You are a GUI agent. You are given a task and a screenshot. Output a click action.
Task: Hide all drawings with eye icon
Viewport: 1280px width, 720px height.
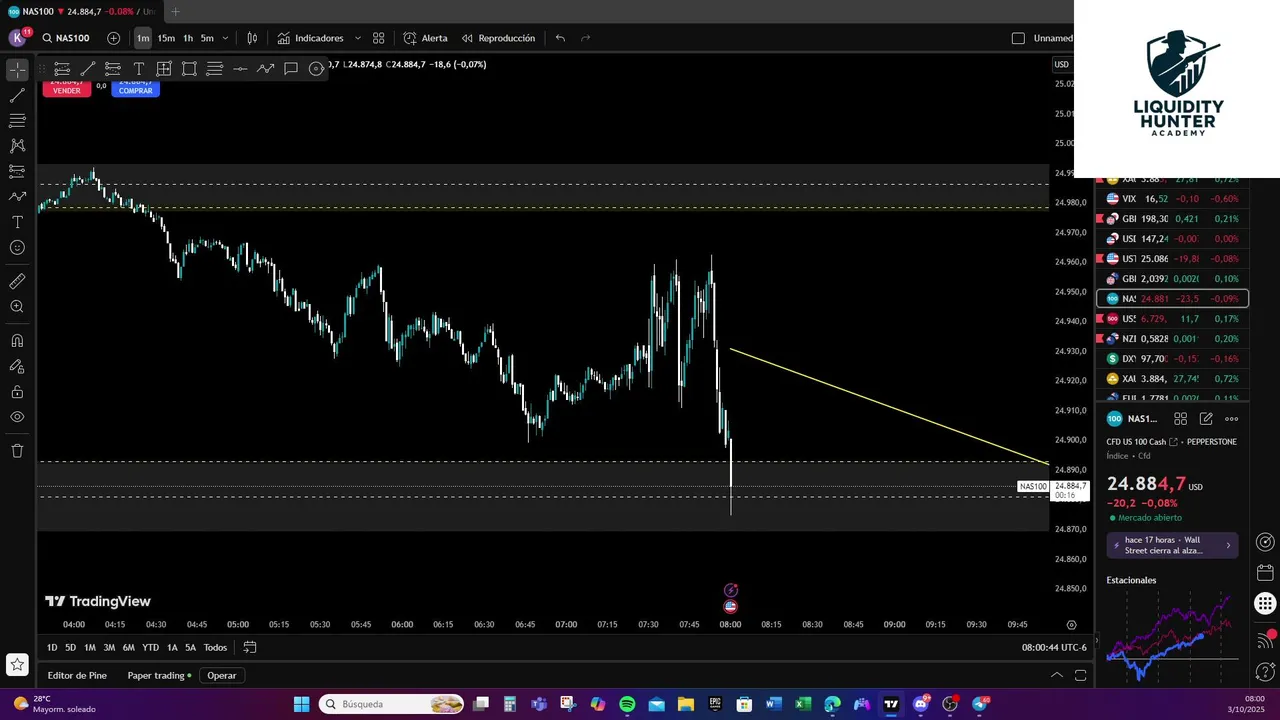(x=17, y=417)
